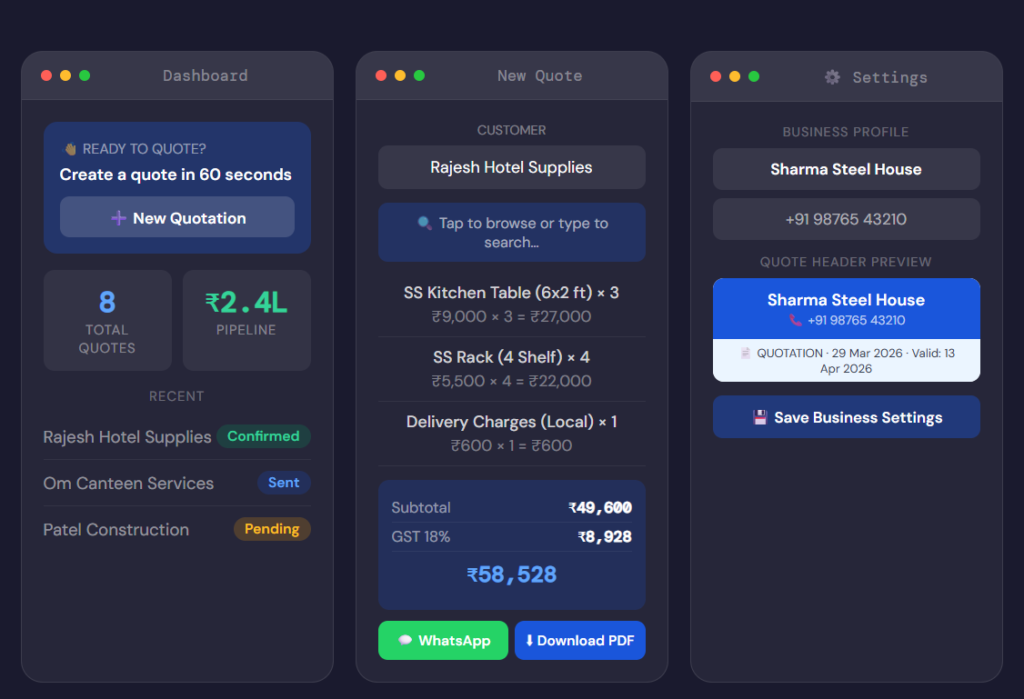Click the magnifier icon in product search
This screenshot has height=699, width=1024.
tap(425, 223)
